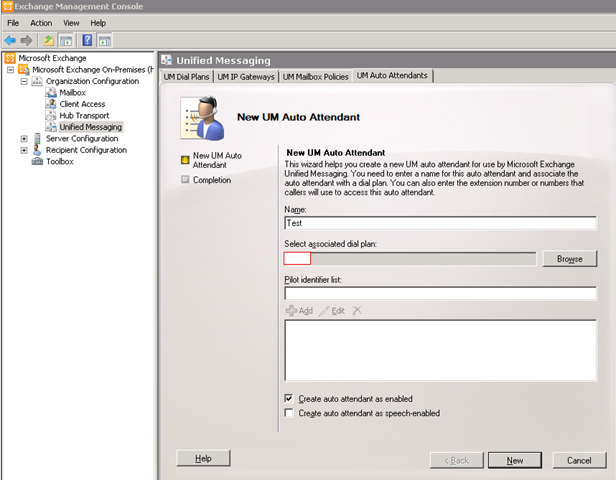Check Create auto attendant as speech-enabled
Screen dimensions: 616x480
[289, 413]
